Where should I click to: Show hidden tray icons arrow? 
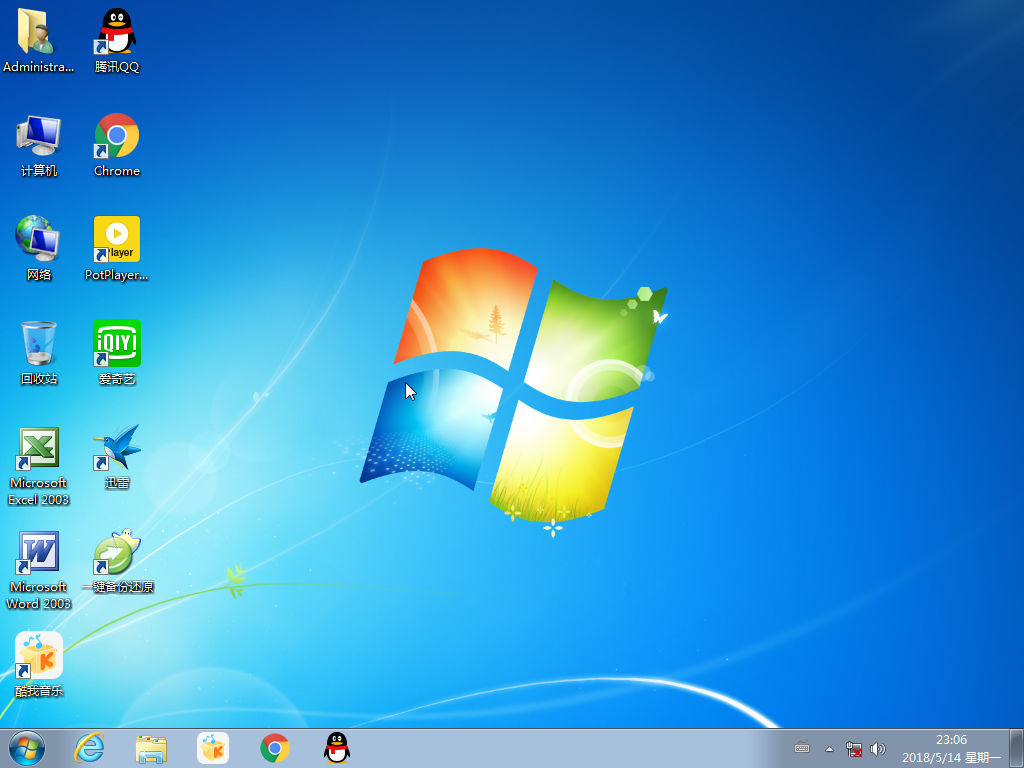coord(829,749)
